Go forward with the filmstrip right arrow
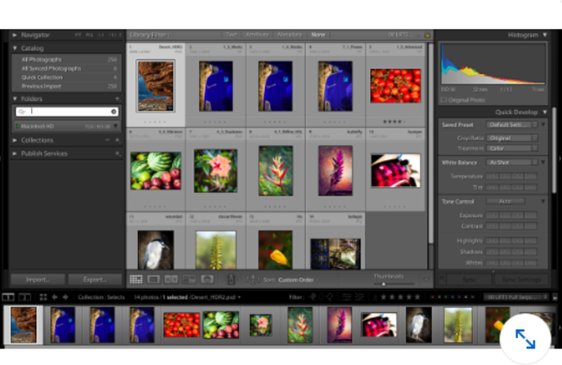This screenshot has width=562, height=365. point(65,297)
